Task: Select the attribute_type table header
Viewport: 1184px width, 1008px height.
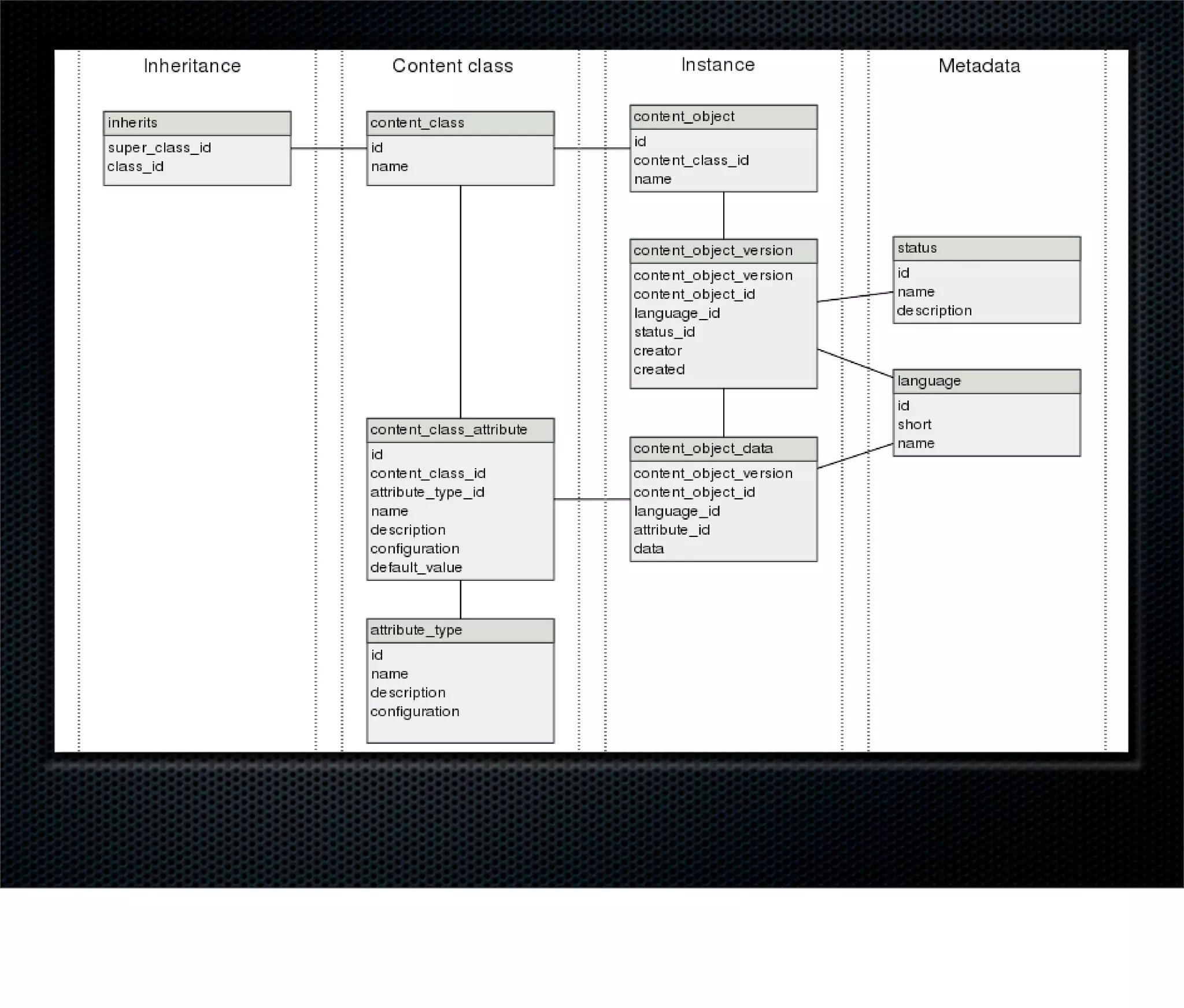Action: click(460, 631)
